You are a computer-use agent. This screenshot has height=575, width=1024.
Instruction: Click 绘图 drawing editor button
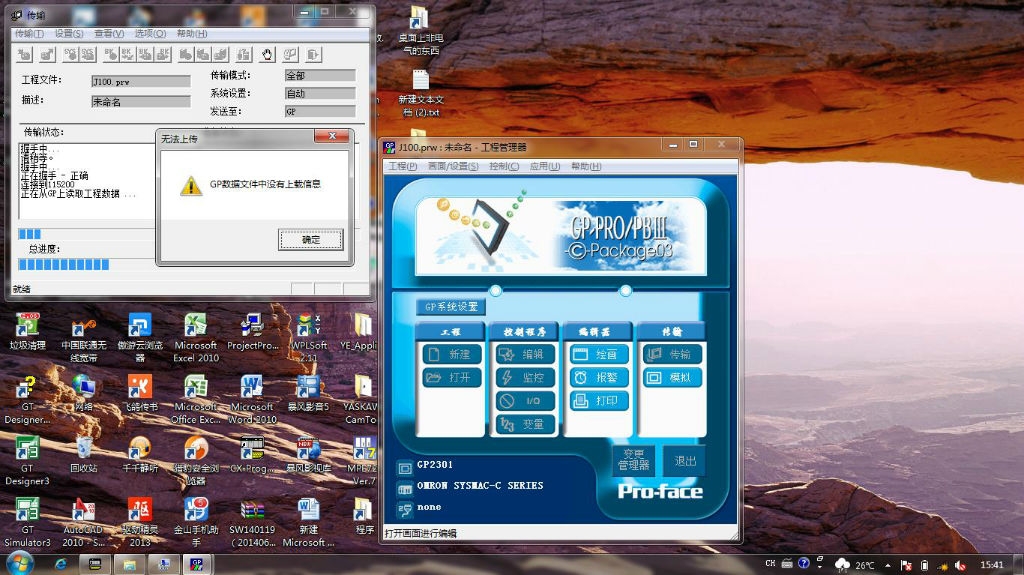coord(599,354)
